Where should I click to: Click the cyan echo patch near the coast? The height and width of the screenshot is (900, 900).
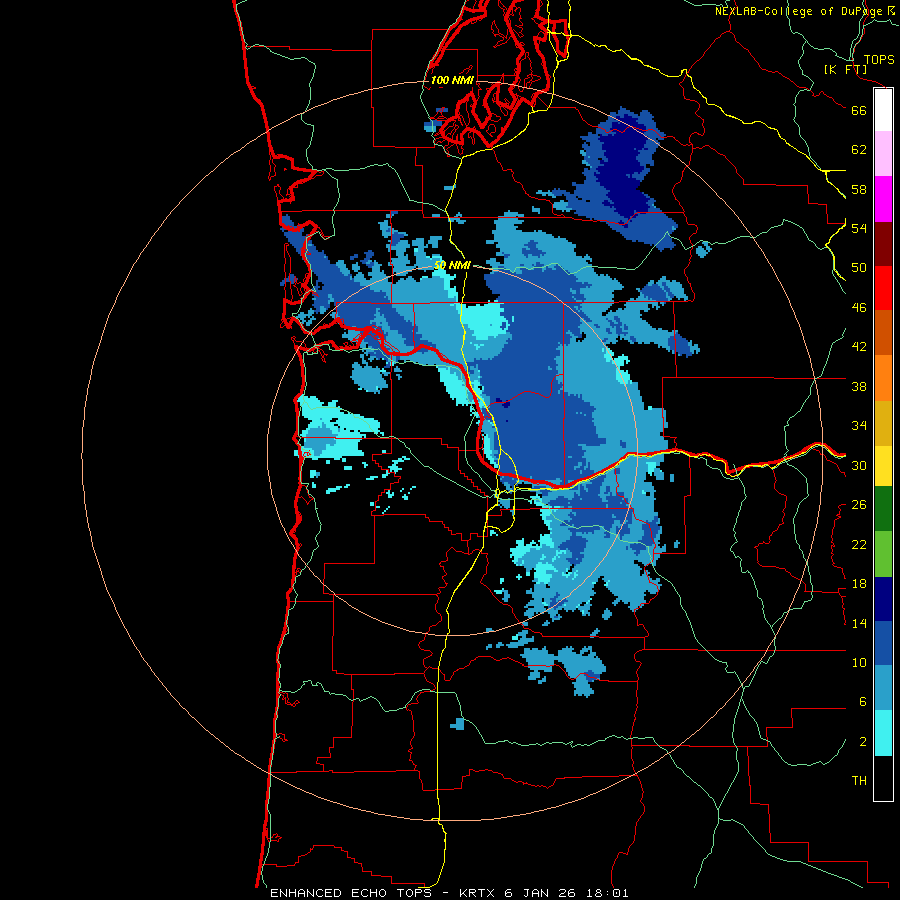click(336, 428)
